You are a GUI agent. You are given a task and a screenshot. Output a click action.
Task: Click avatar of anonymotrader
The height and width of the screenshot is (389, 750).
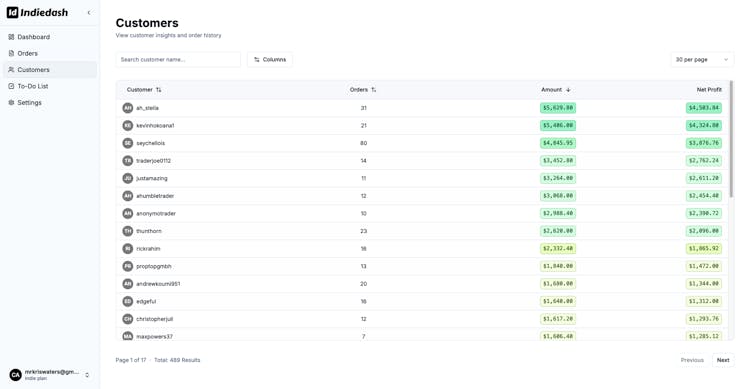pos(128,213)
